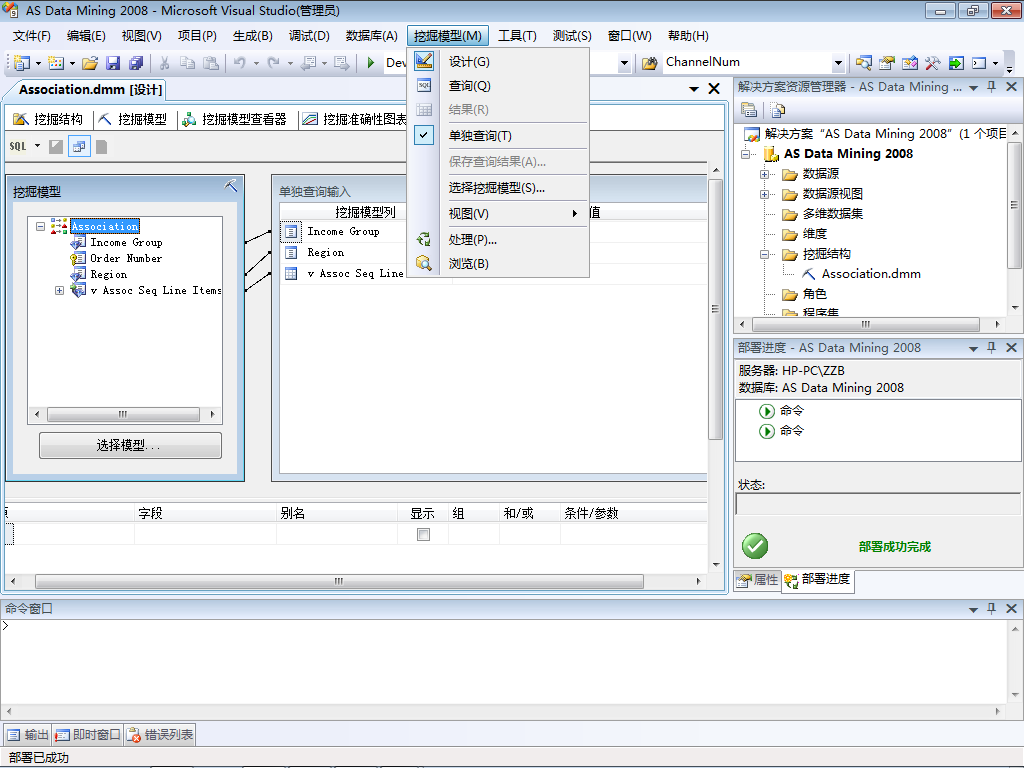This screenshot has width=1024, height=768.
Task: Close the Association.dmm document tab with X
Action: [714, 89]
